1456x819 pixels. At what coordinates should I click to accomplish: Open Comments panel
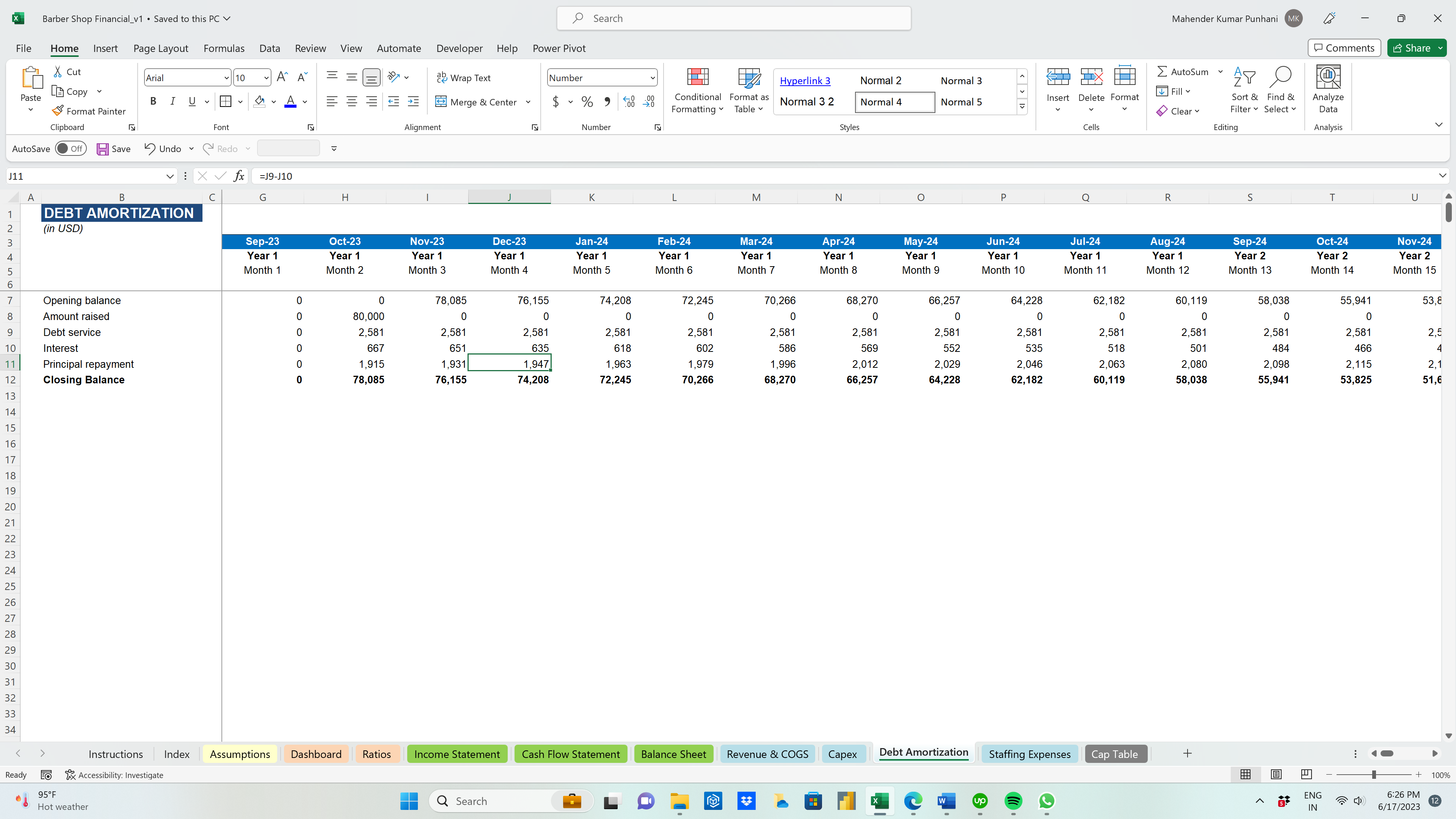pyautogui.click(x=1343, y=47)
